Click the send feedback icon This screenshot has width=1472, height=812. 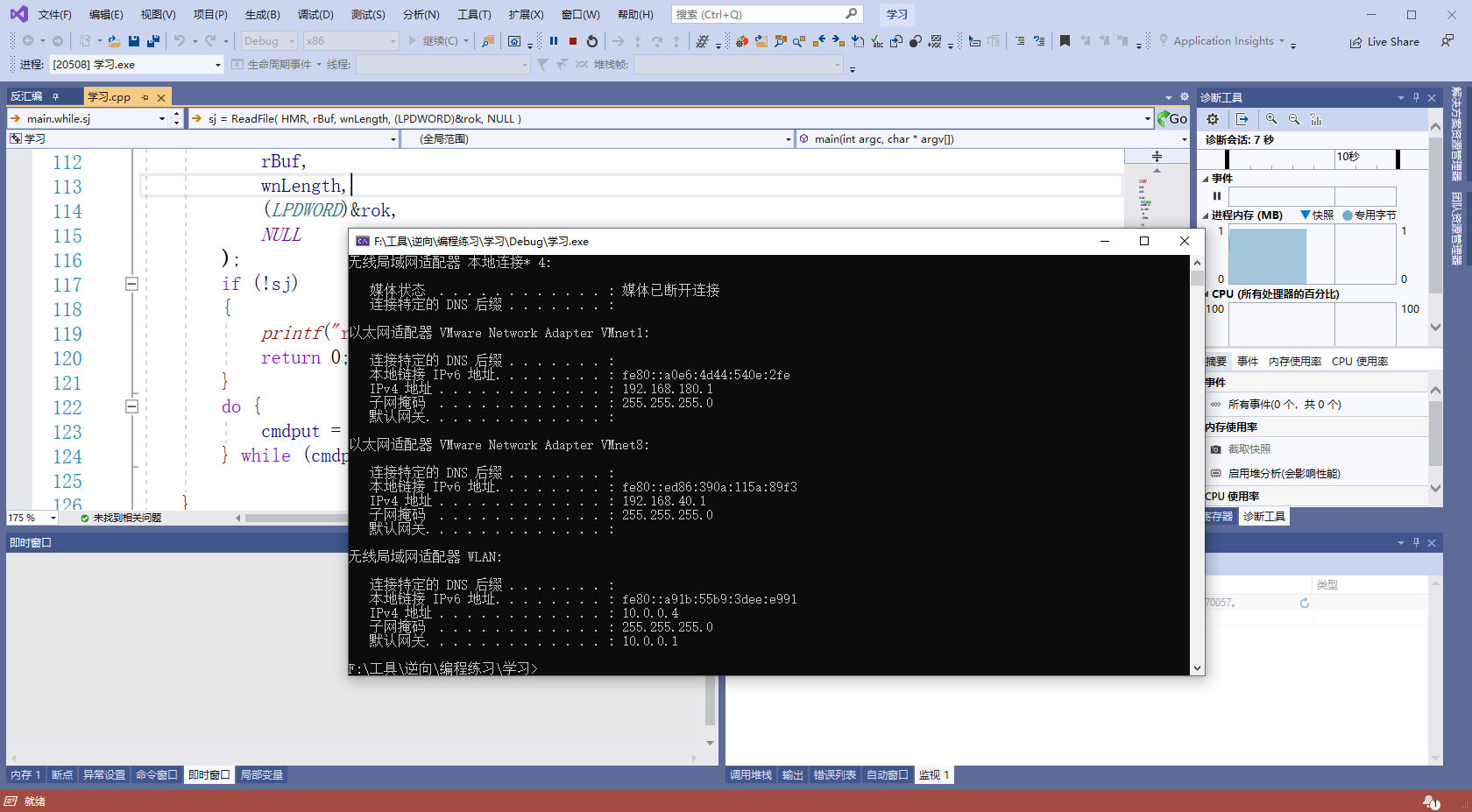pos(1447,41)
